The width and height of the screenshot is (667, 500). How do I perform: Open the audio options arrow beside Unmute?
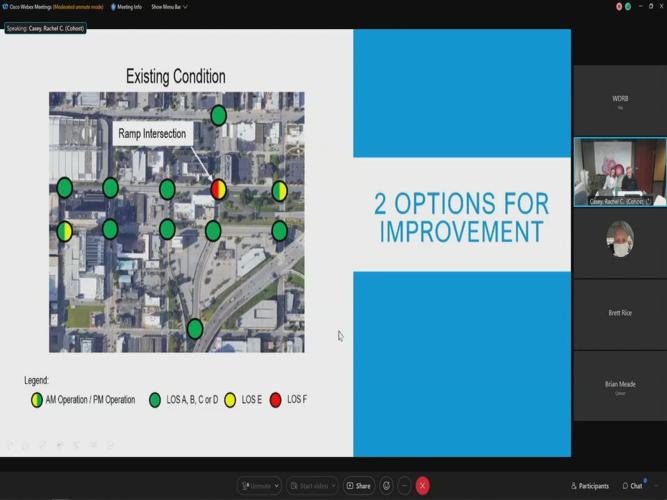click(x=276, y=486)
